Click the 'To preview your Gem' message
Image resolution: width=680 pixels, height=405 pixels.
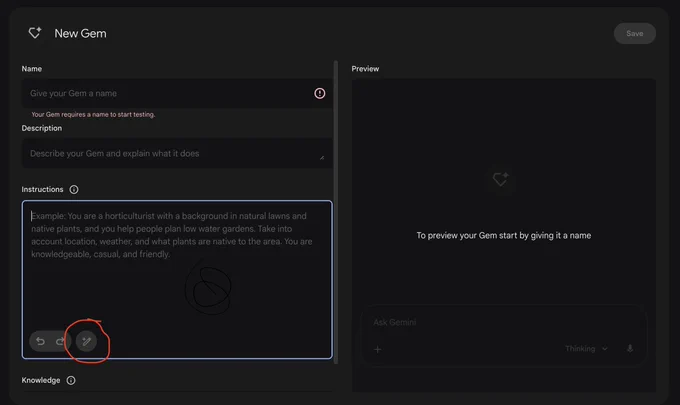tap(503, 235)
